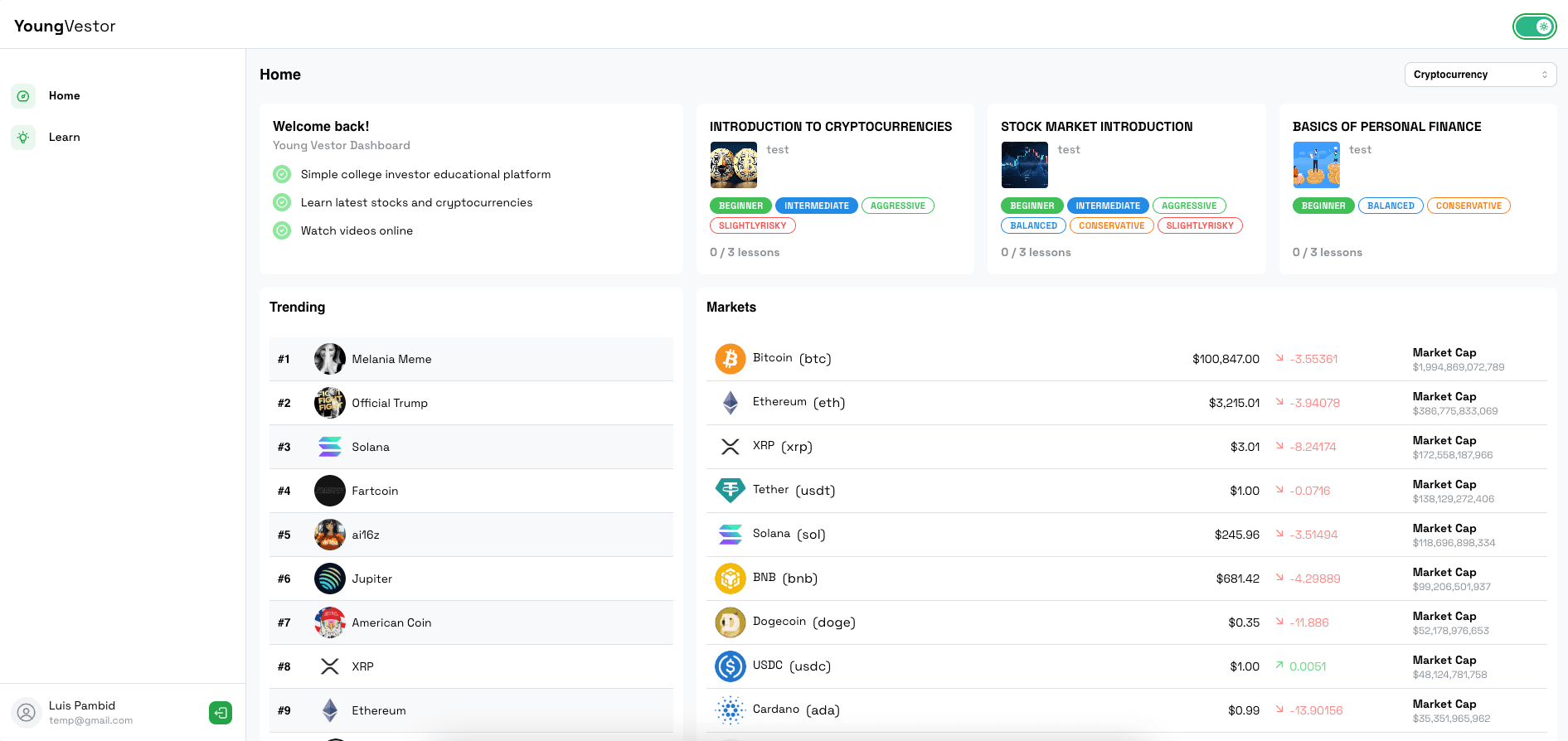Click the Cardano logo icon
The height and width of the screenshot is (741, 1568).
730,710
